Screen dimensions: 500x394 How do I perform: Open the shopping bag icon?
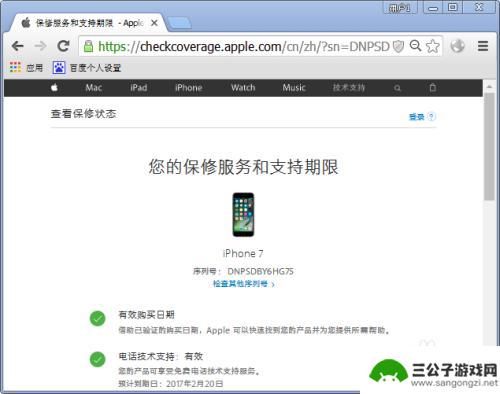433,88
